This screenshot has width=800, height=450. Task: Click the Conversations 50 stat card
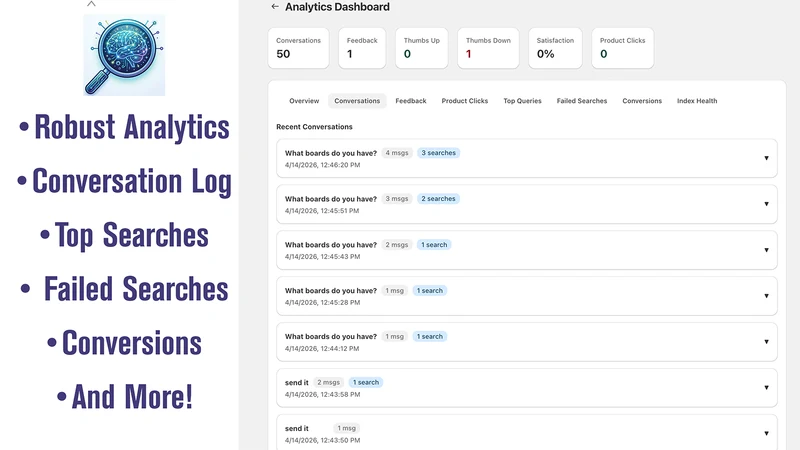click(x=298, y=48)
